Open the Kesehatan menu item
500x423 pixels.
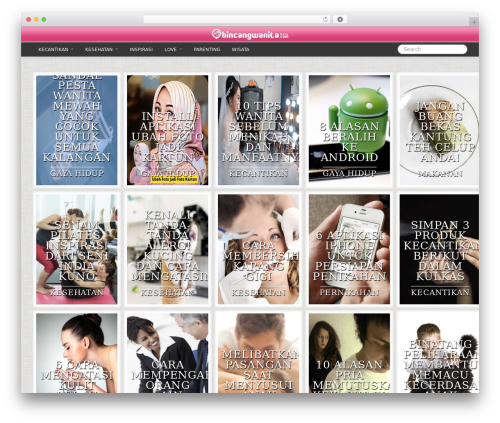point(99,49)
